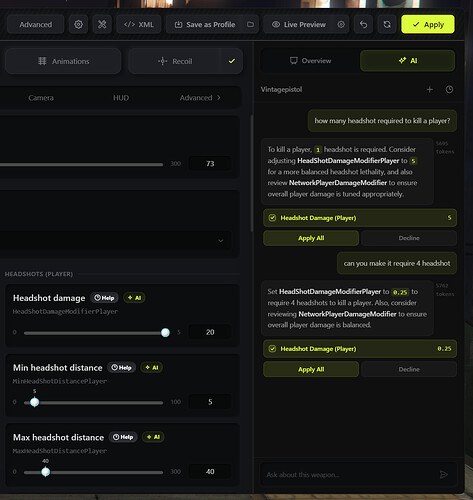Click the refresh icon beside Apply
Image resolution: width=473 pixels, height=500 pixels.
tap(387, 24)
